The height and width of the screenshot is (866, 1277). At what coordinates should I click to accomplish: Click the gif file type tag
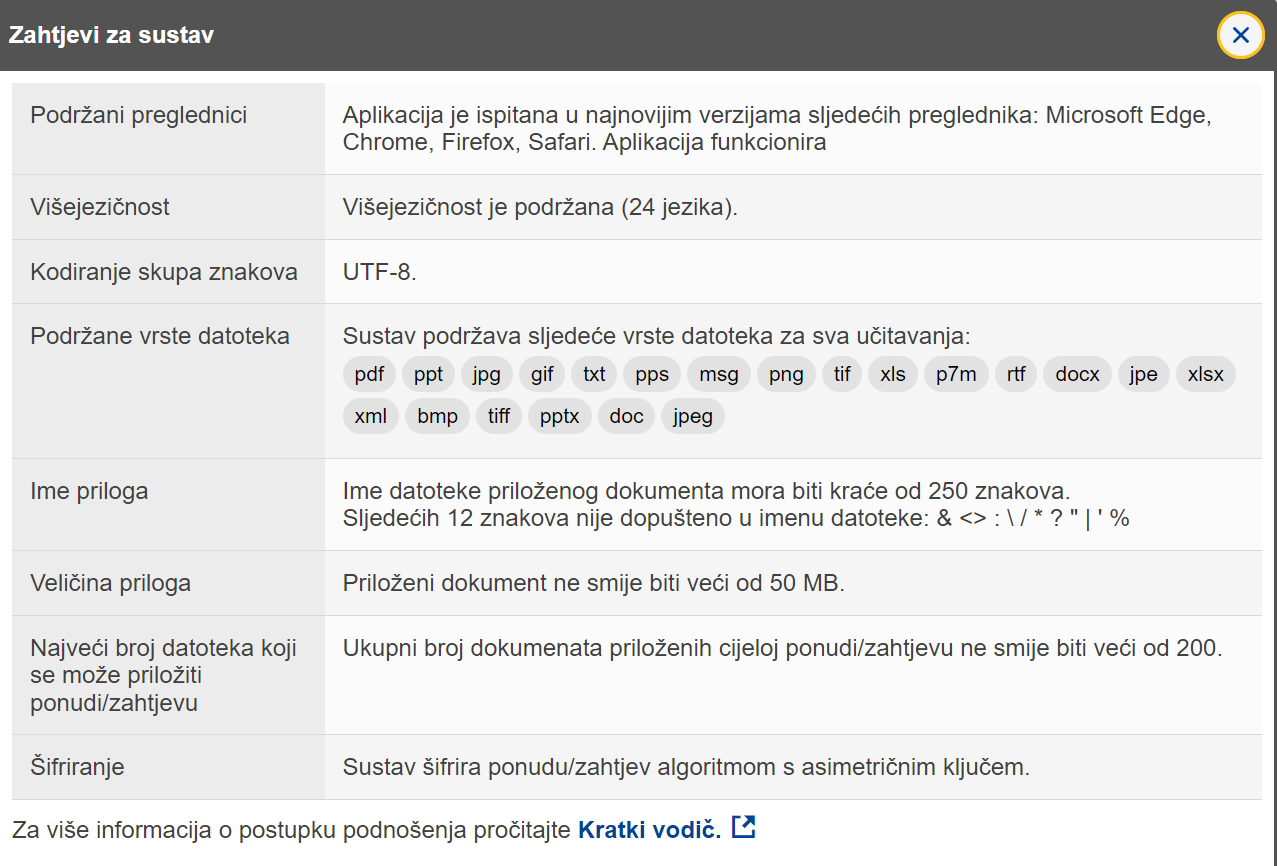(x=542, y=374)
